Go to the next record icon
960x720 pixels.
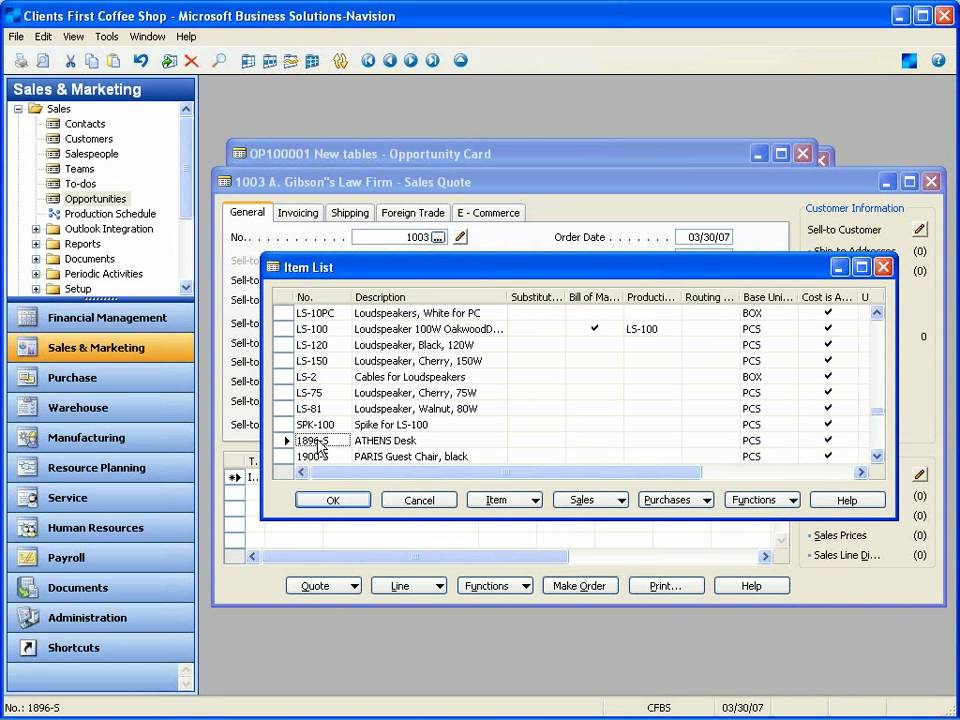[x=411, y=61]
